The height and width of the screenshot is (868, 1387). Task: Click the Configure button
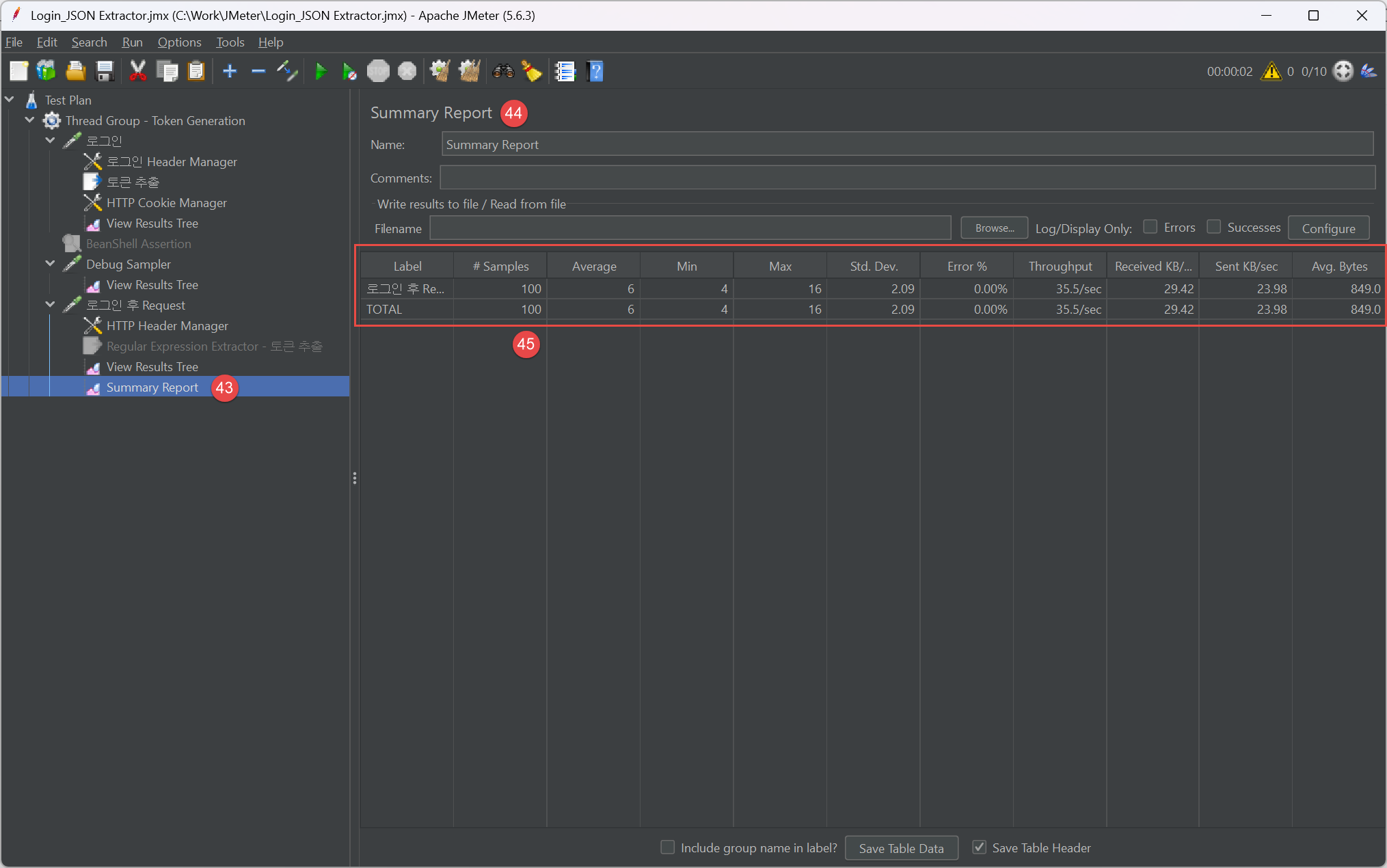[x=1328, y=228]
